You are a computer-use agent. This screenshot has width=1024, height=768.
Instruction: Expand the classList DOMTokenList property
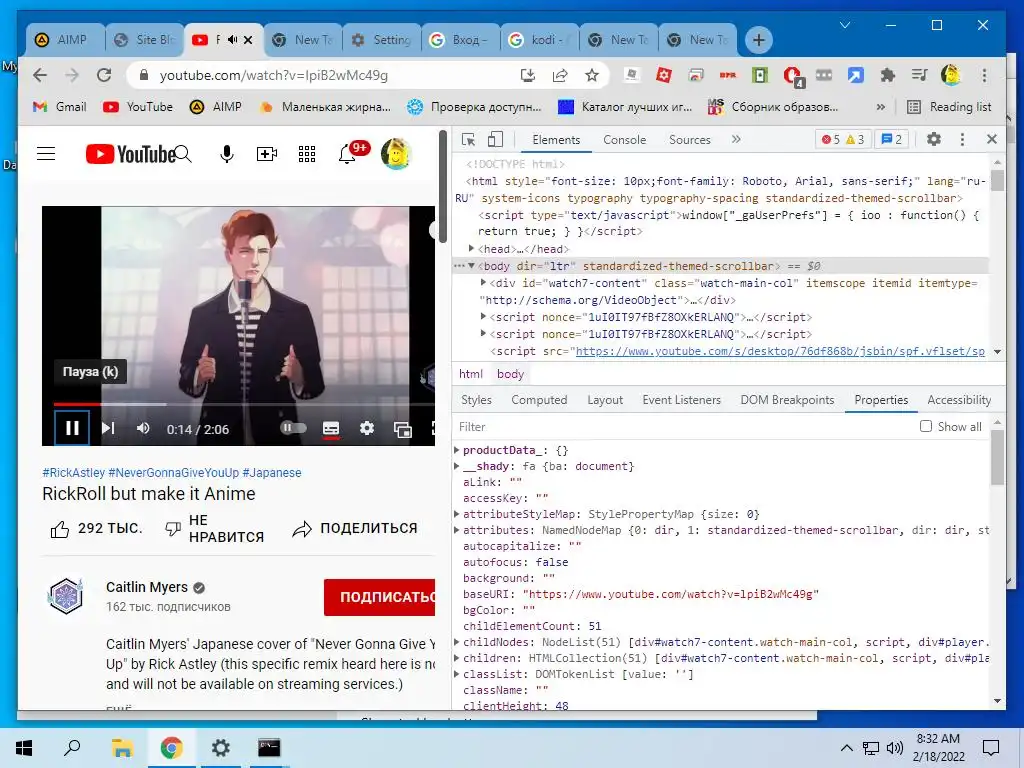(x=457, y=674)
